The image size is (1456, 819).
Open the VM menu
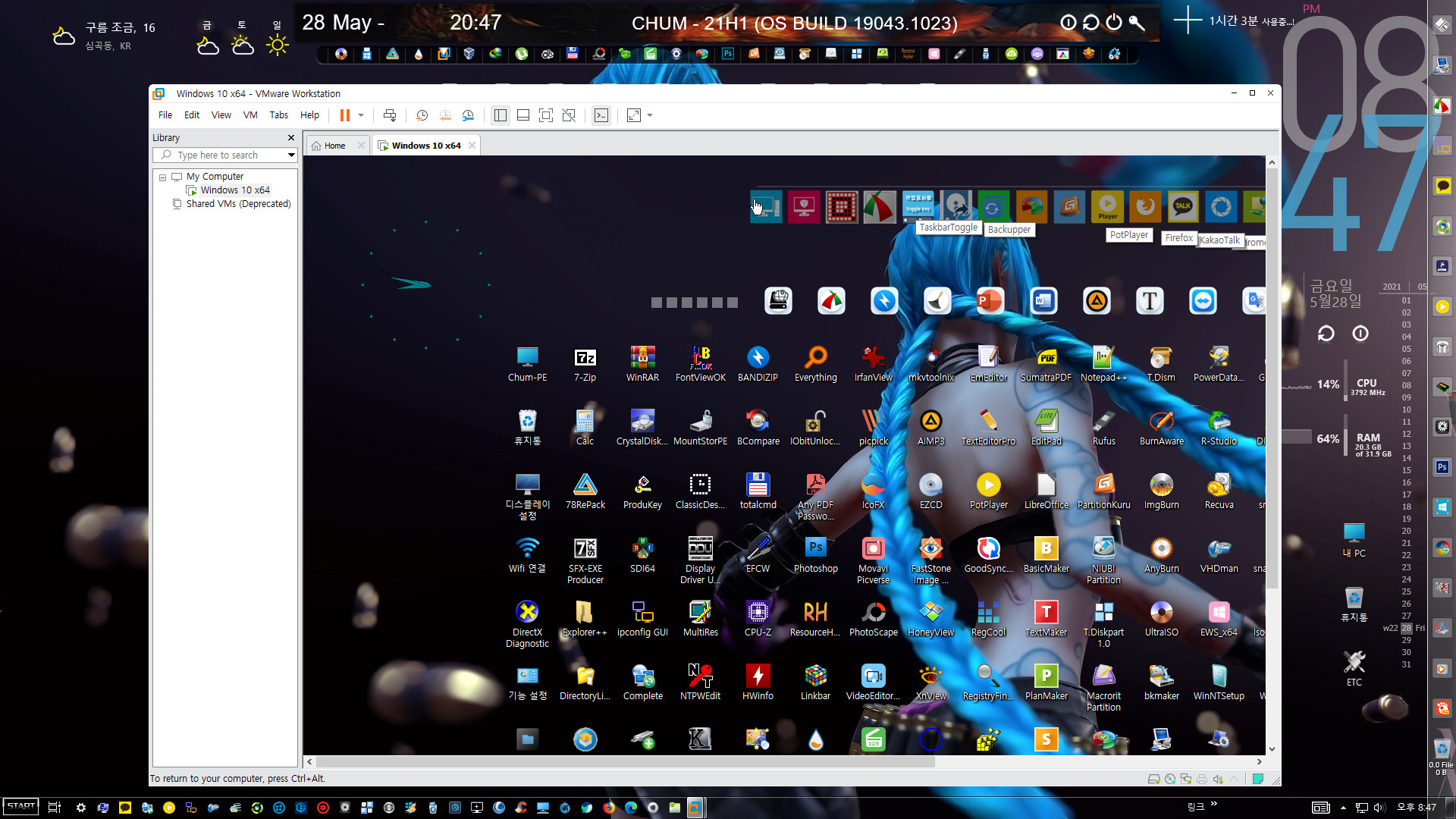250,115
